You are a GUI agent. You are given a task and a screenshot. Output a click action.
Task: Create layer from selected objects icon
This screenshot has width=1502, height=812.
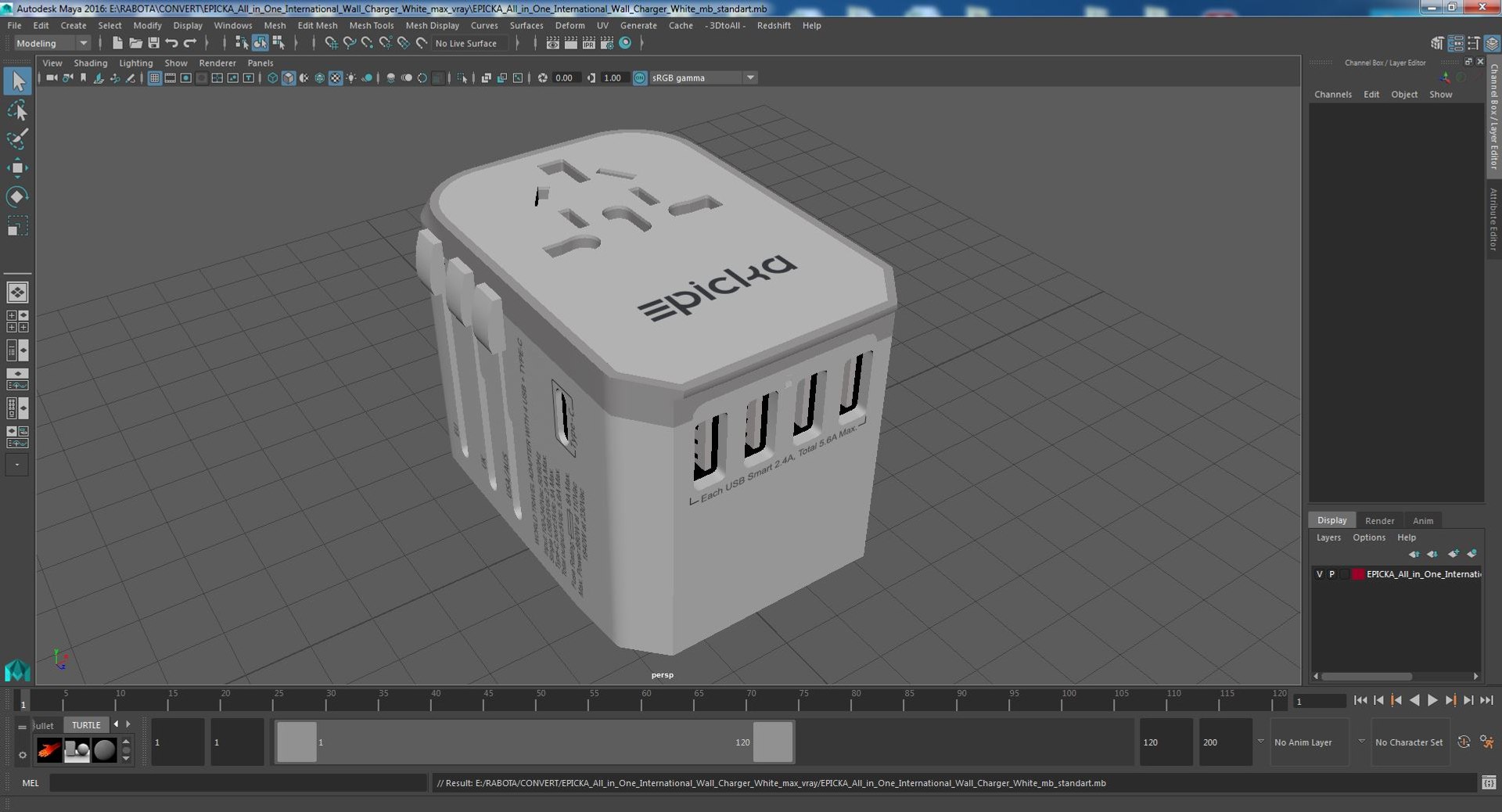[1471, 554]
